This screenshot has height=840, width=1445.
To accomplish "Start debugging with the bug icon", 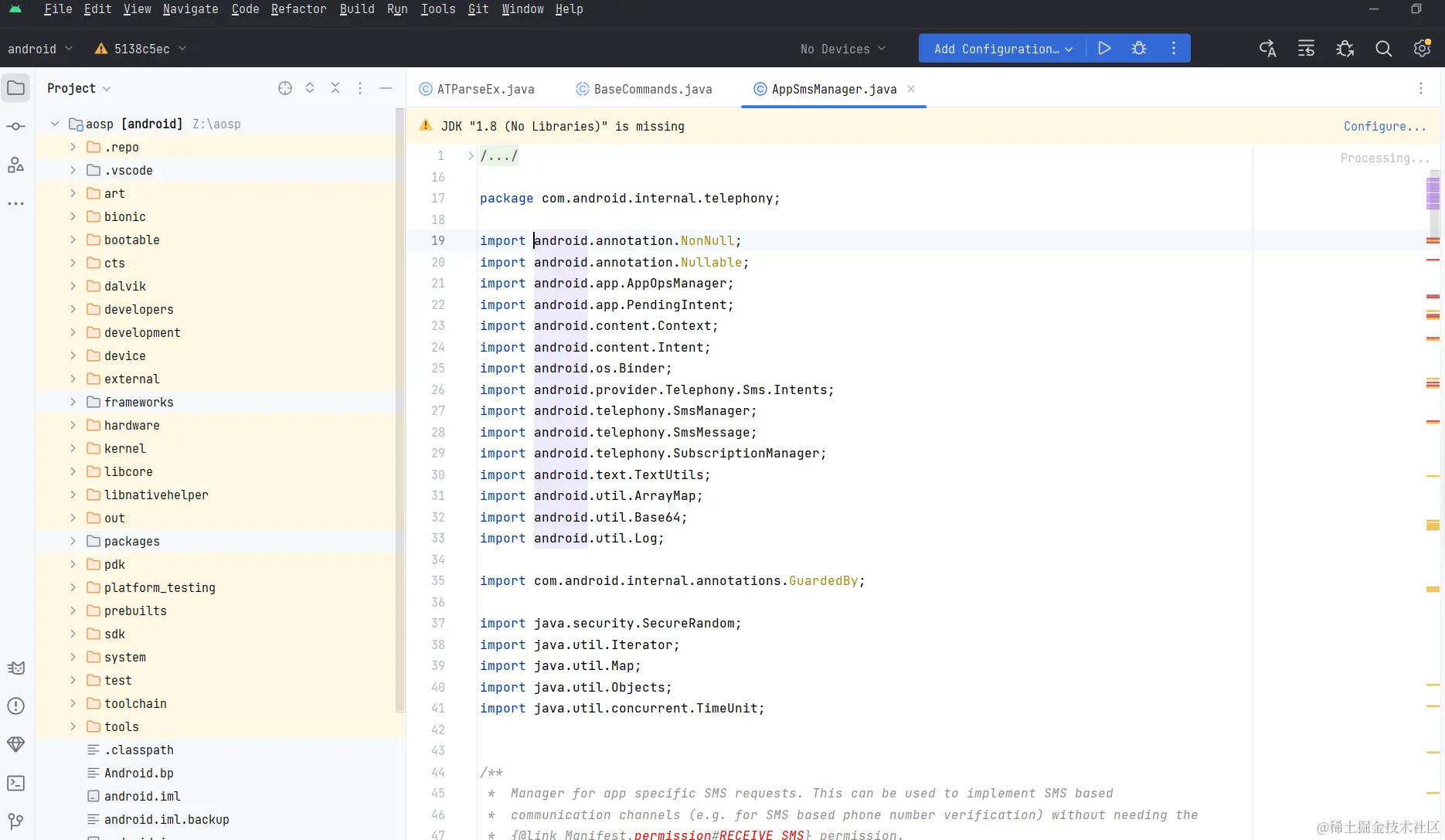I will click(1139, 48).
